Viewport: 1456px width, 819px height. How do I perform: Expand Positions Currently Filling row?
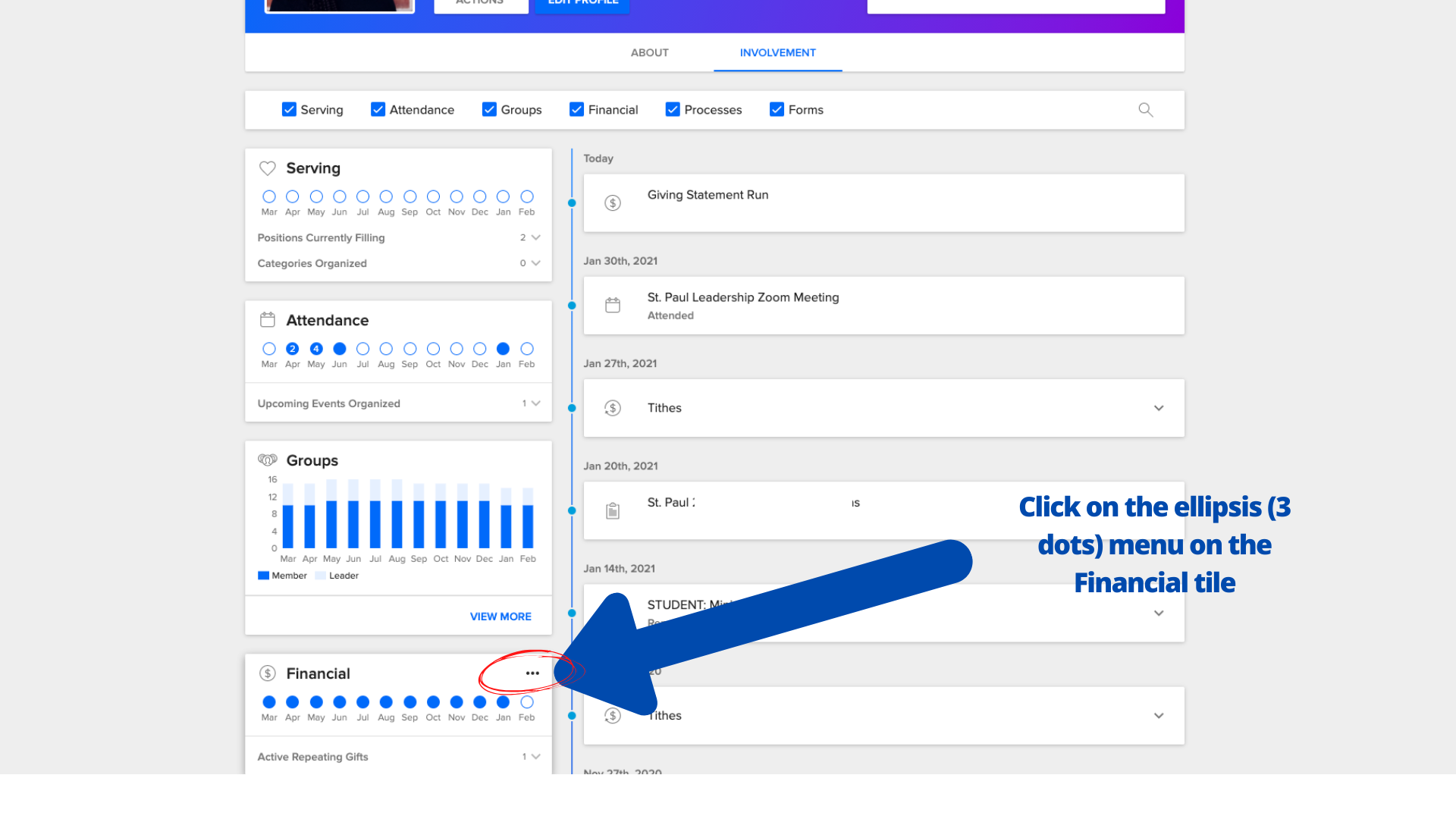pos(535,238)
